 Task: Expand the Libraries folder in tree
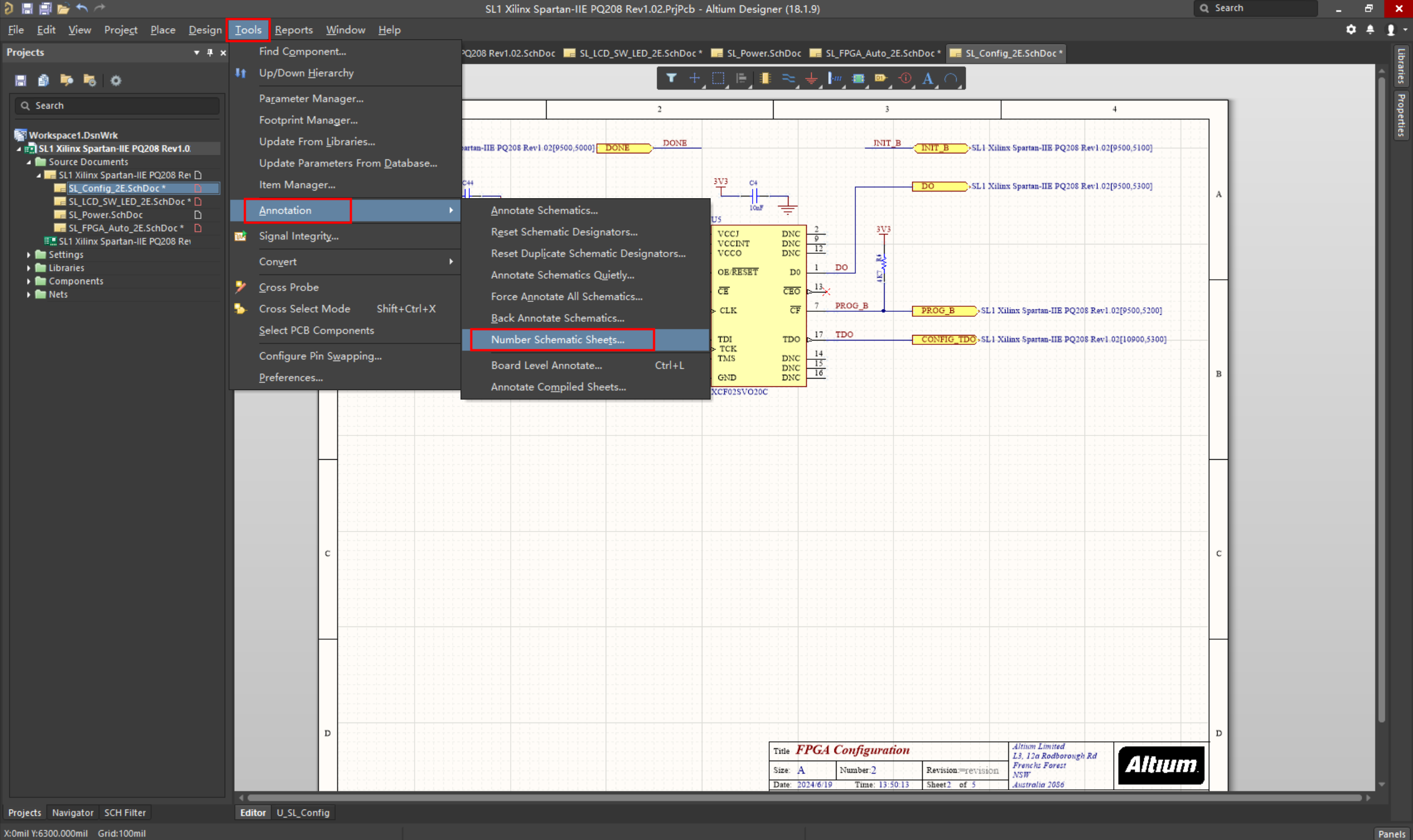pyautogui.click(x=29, y=268)
